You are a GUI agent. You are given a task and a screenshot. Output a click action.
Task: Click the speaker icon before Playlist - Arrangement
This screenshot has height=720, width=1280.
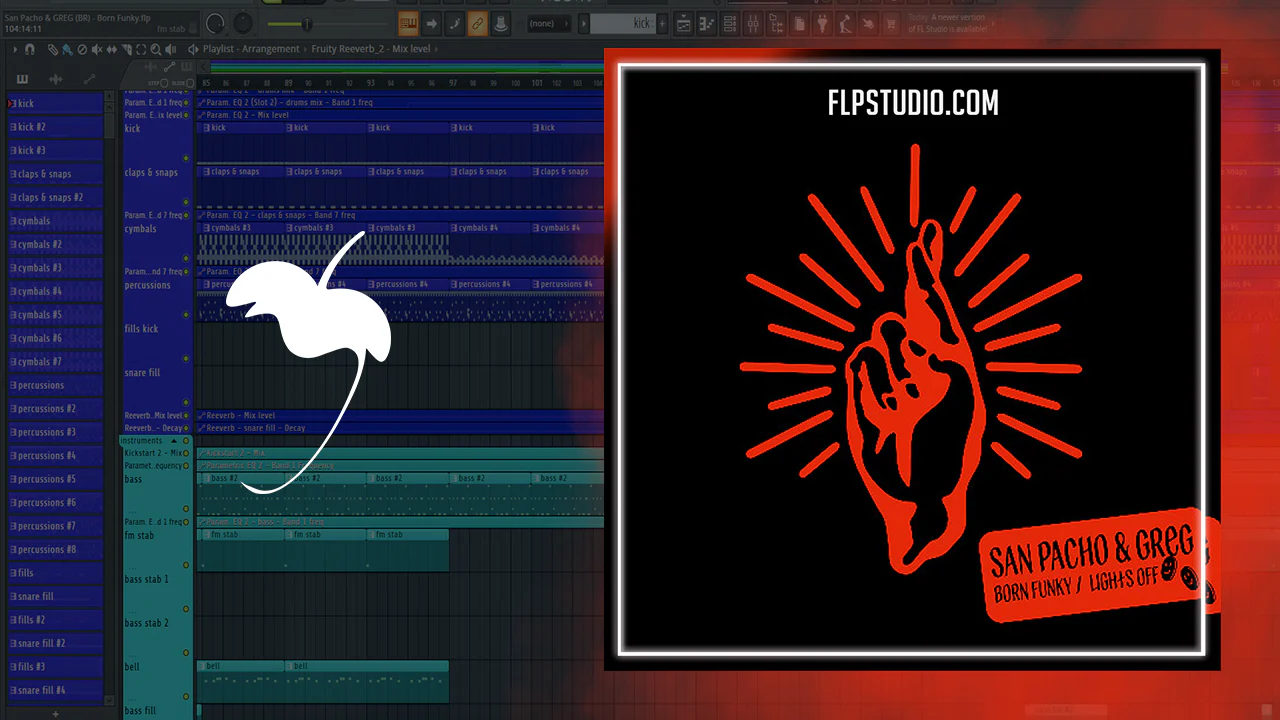[x=193, y=49]
